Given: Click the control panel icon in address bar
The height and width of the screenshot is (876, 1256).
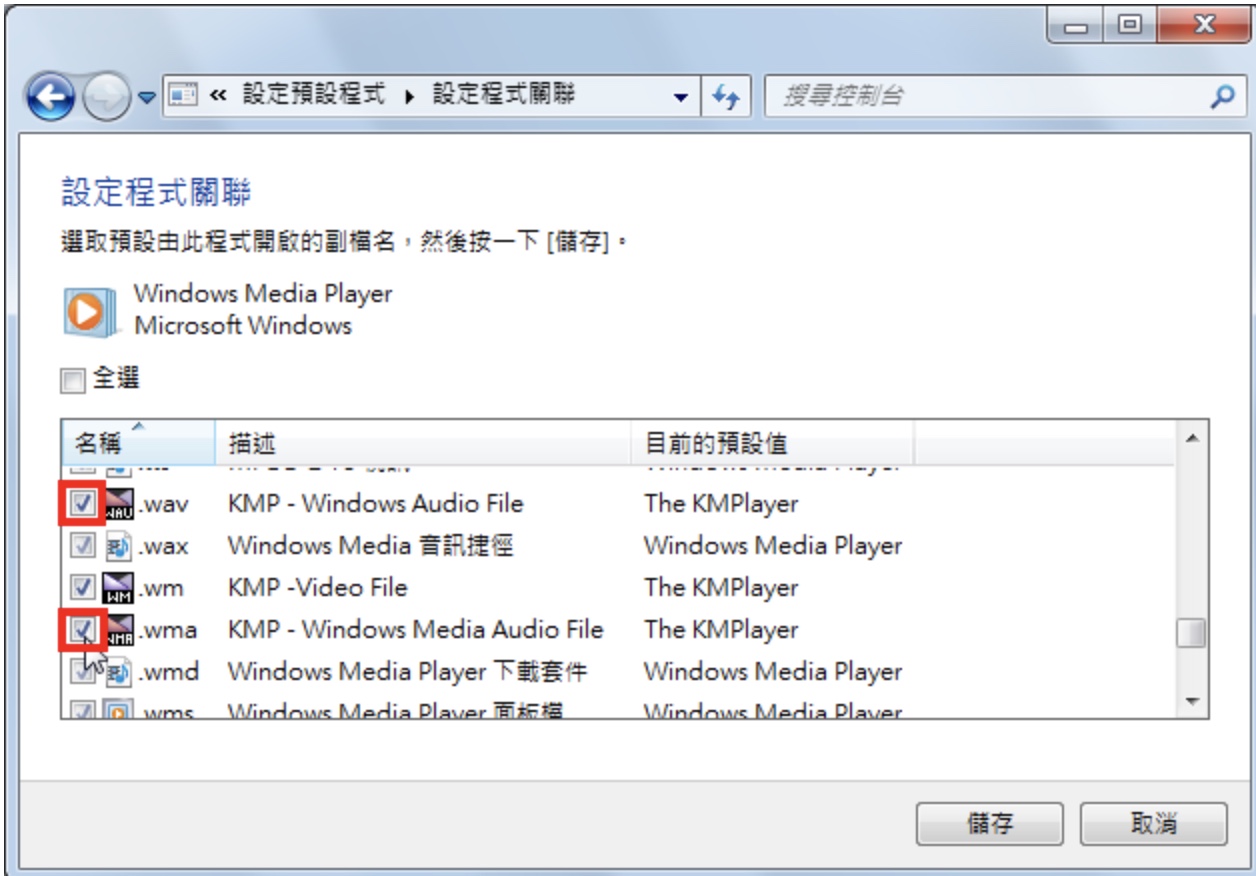Looking at the screenshot, I should (182, 96).
